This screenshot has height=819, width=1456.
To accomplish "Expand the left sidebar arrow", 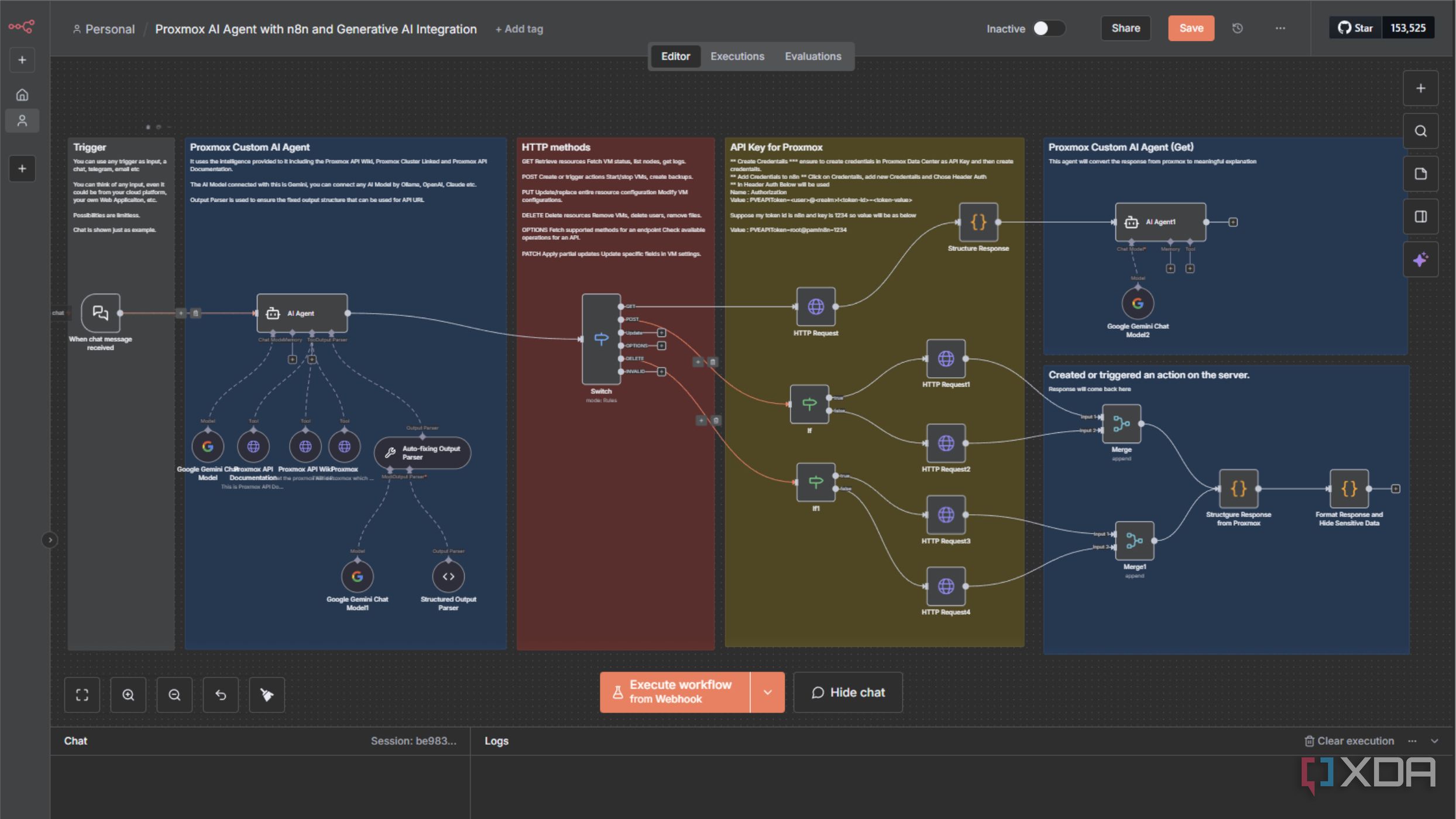I will pyautogui.click(x=50, y=539).
